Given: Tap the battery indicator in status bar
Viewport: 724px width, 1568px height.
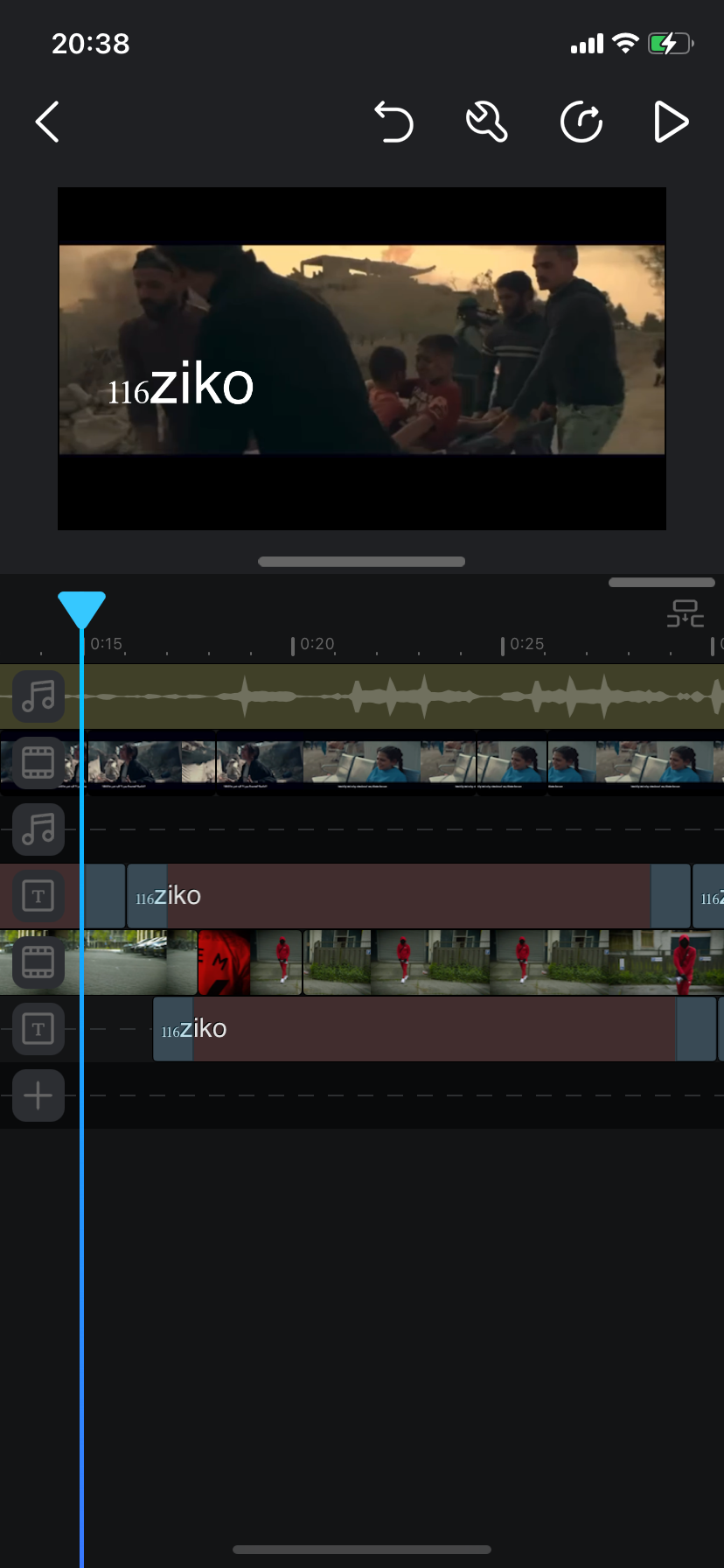Looking at the screenshot, I should (671, 43).
